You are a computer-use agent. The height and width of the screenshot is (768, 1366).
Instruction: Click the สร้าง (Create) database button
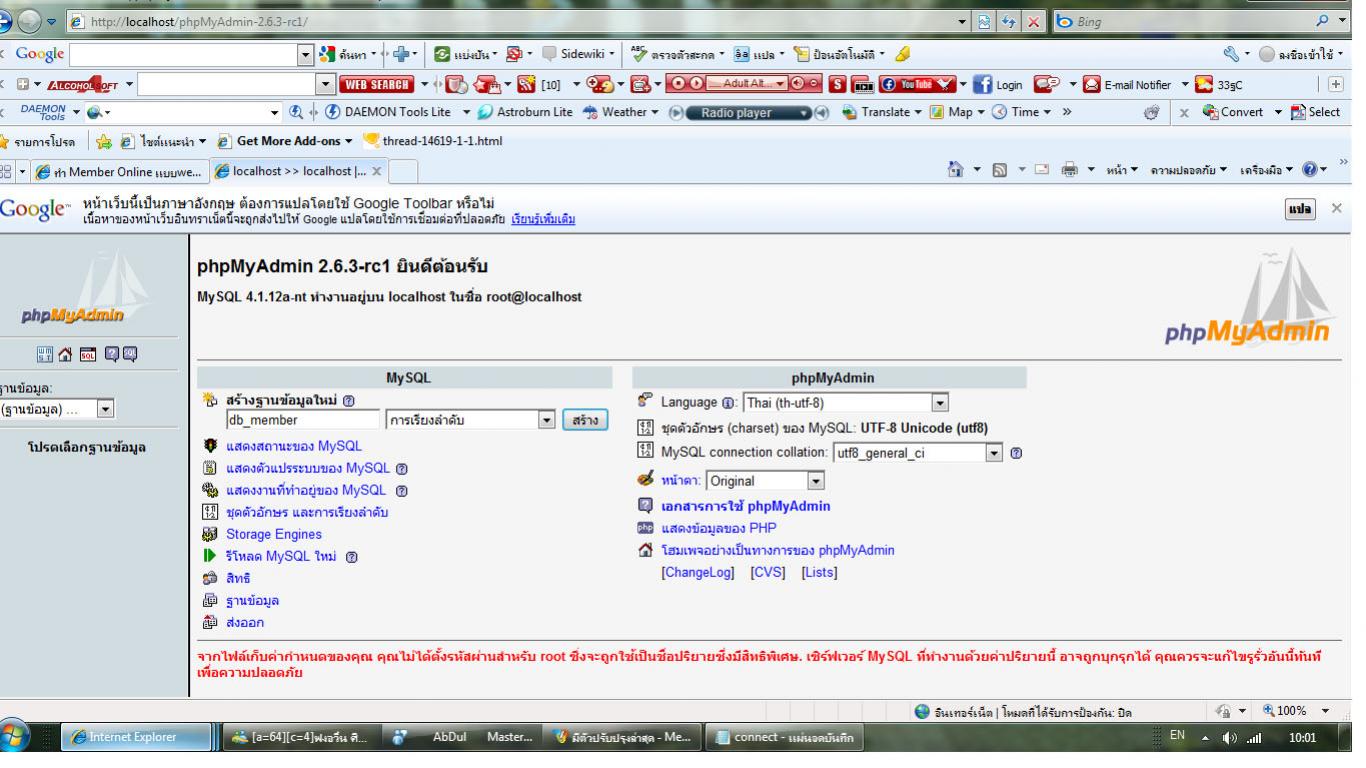585,420
